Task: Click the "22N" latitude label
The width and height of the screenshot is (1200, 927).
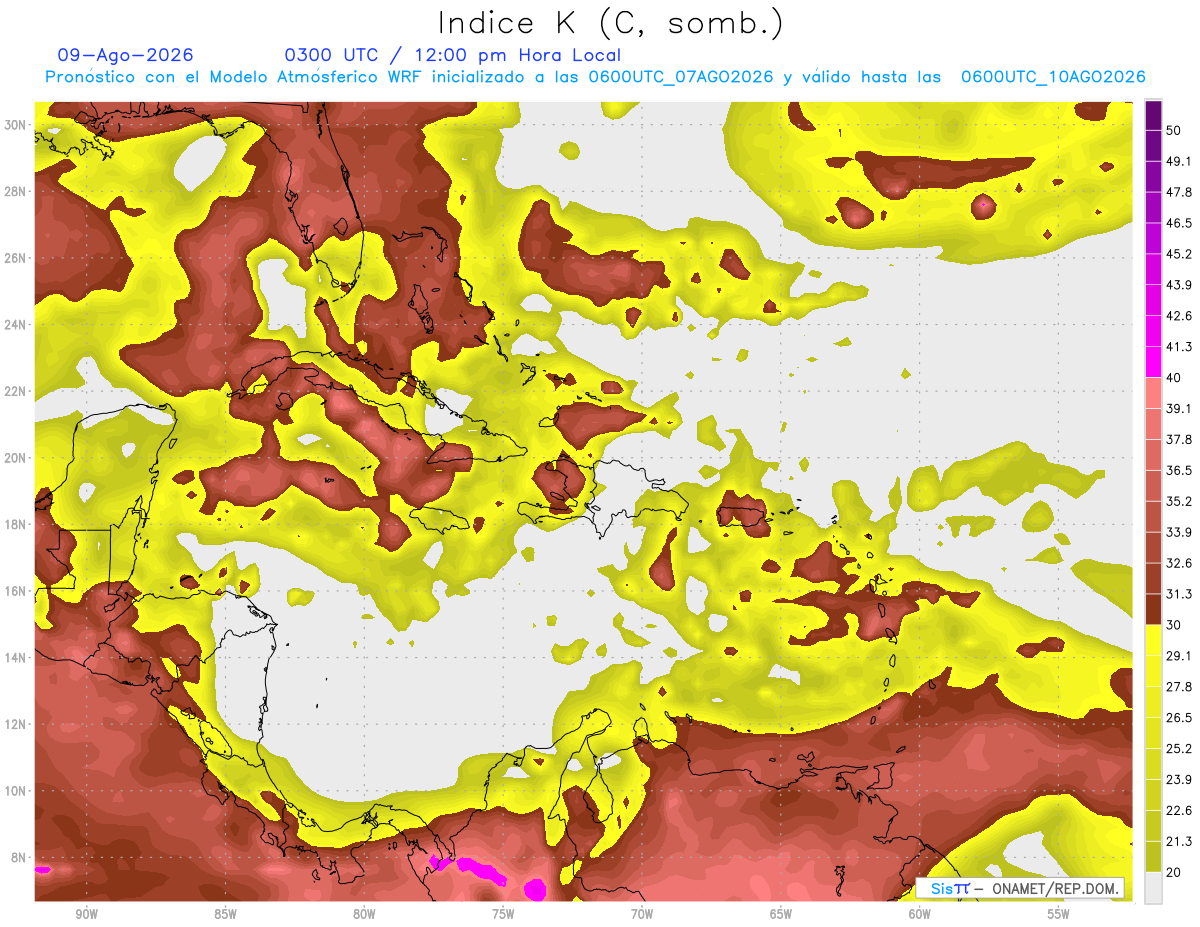Action: point(17,391)
